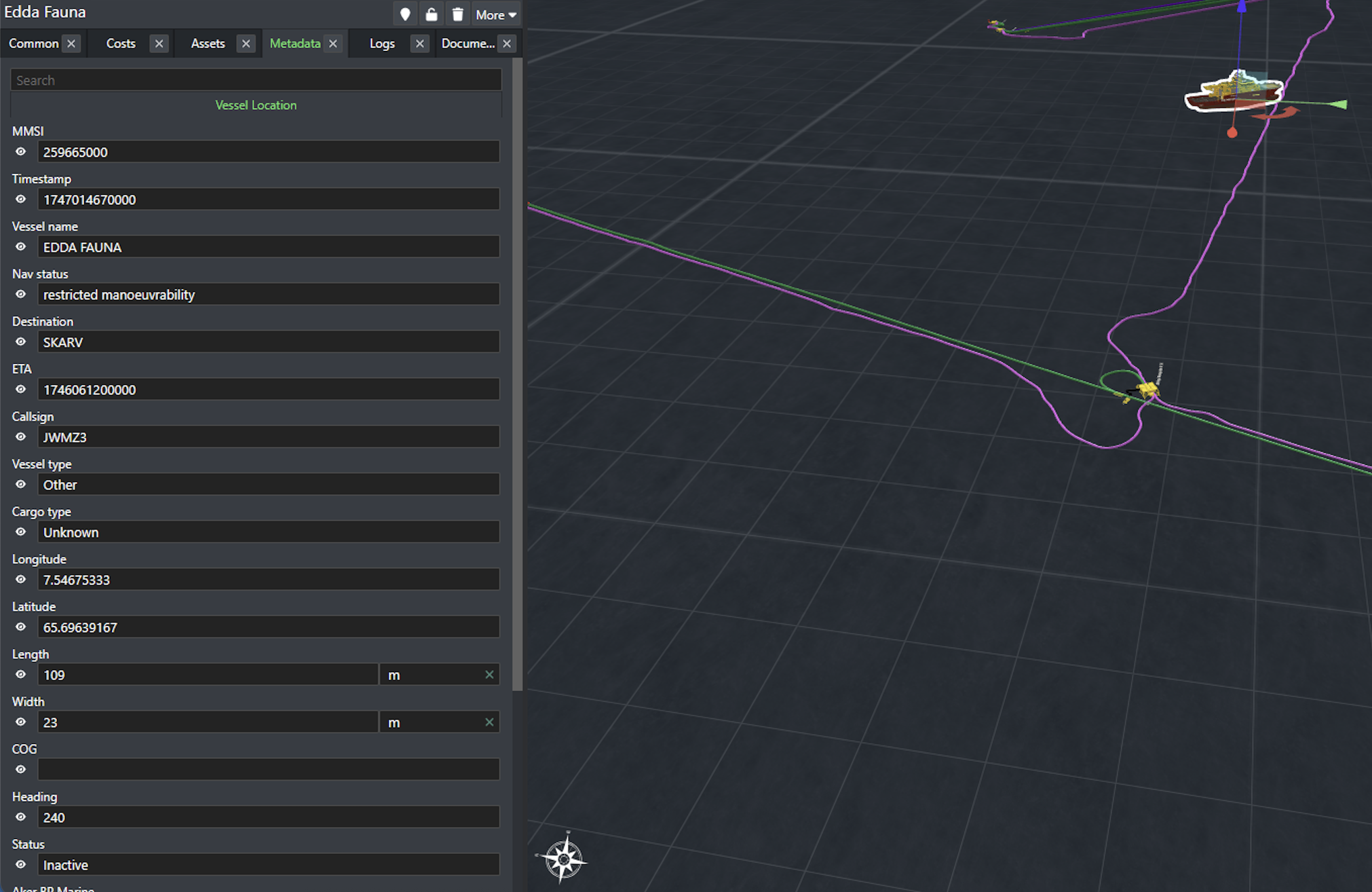
Task: Click the Callsign field JWMZ3
Action: pyautogui.click(x=269, y=437)
